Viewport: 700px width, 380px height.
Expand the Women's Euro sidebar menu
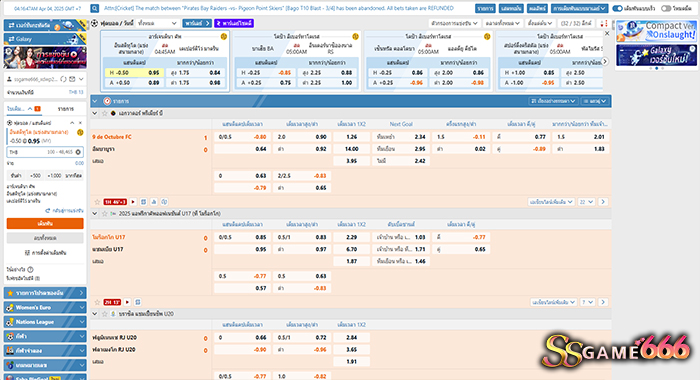coord(45,307)
